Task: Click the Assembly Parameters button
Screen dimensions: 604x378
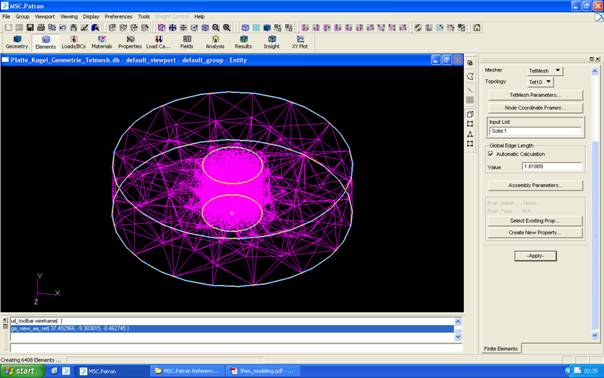Action: coord(535,185)
